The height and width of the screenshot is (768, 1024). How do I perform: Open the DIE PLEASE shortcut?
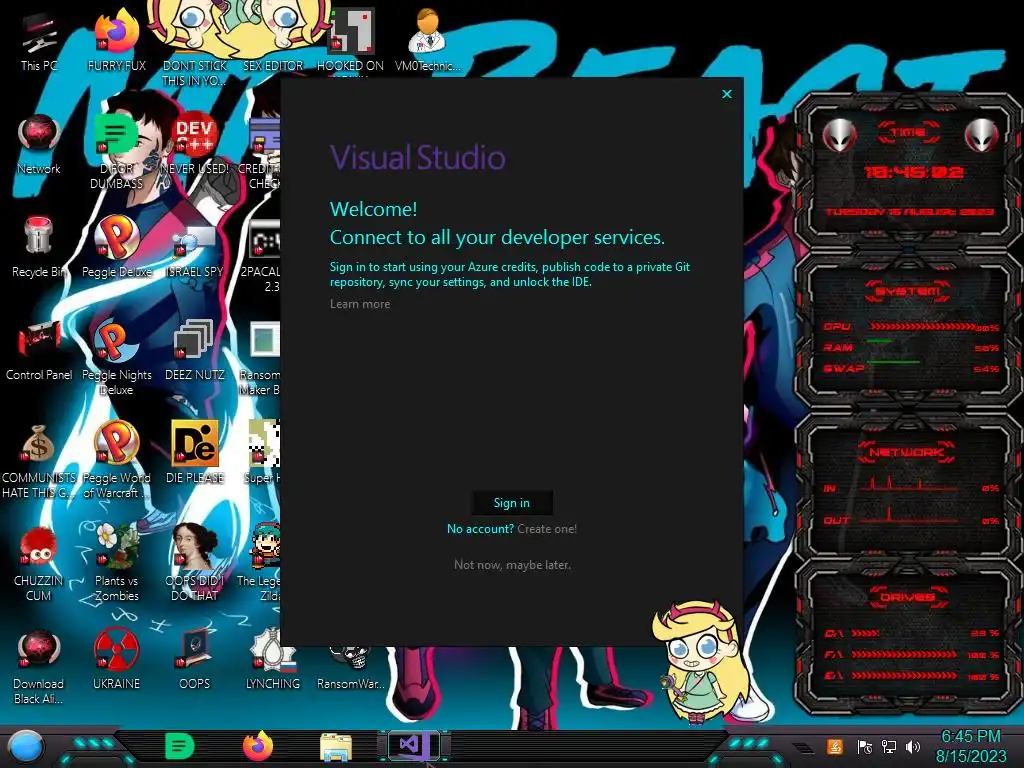click(x=194, y=453)
